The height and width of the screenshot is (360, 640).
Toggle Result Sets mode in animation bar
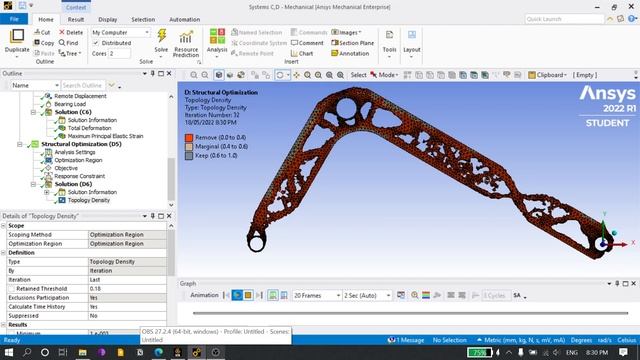coord(284,295)
